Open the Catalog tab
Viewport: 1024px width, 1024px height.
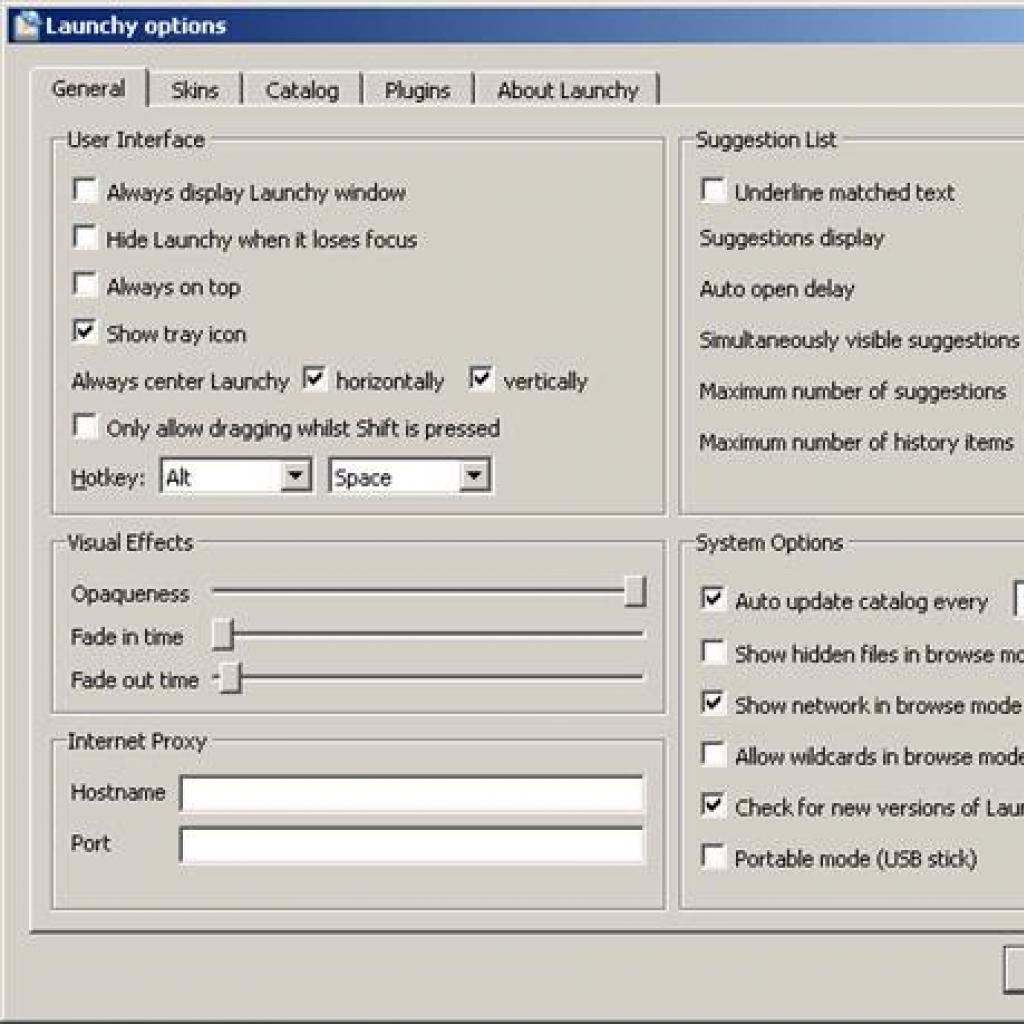[x=302, y=90]
